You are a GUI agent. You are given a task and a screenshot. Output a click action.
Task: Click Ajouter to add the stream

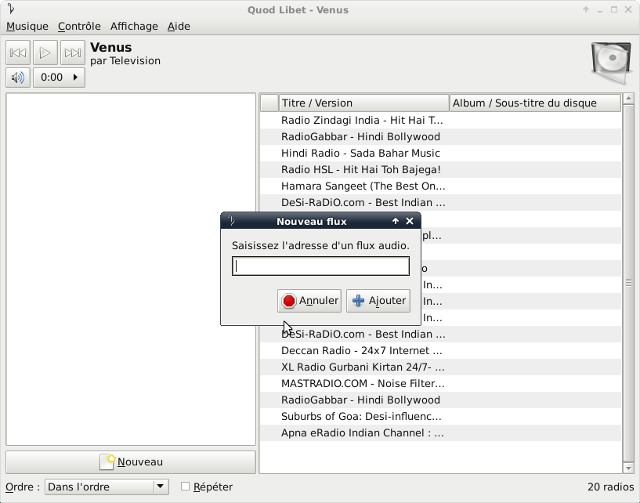378,301
